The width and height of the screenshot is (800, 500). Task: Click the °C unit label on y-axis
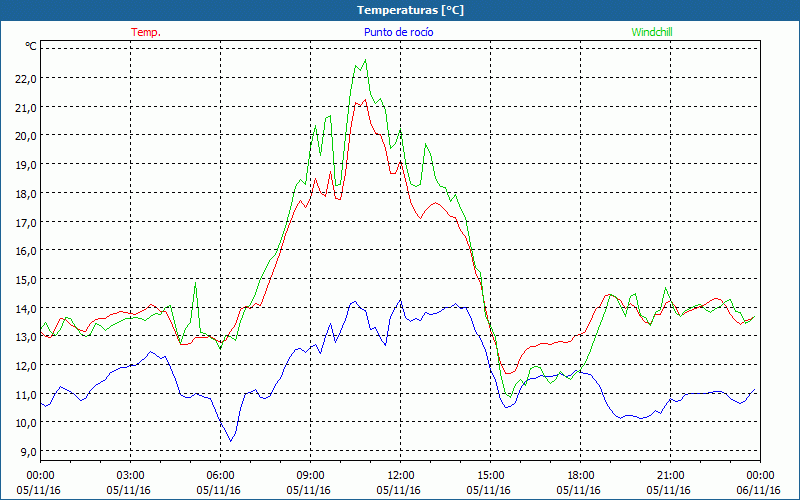click(31, 46)
